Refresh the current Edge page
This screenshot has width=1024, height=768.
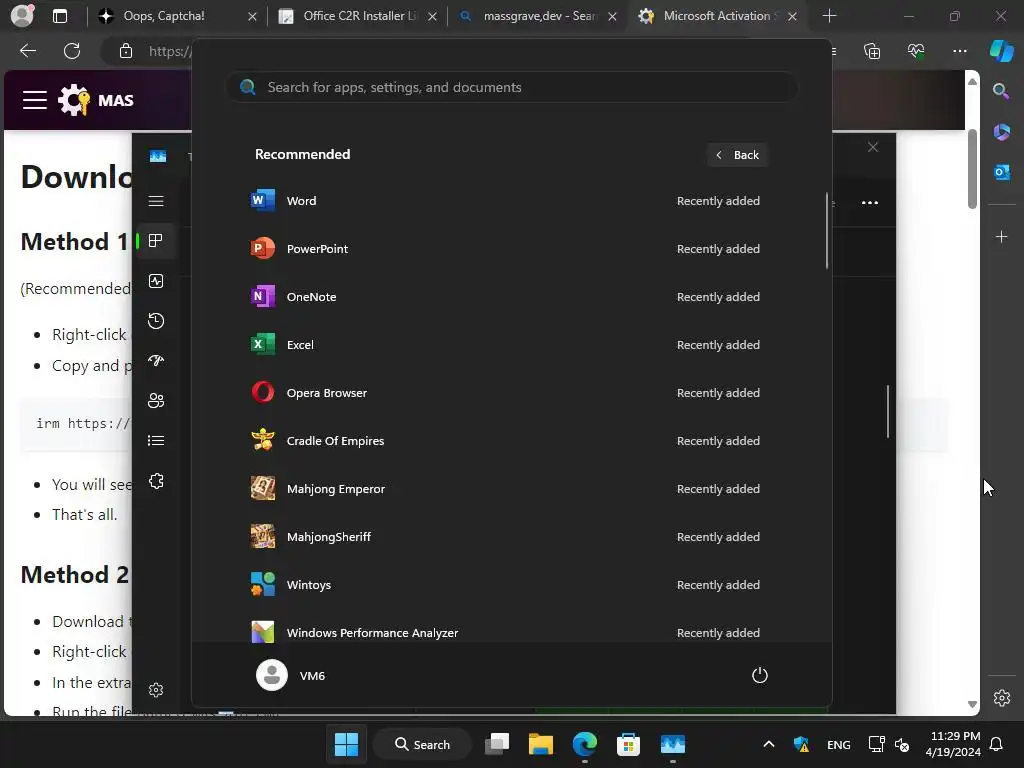(x=72, y=51)
